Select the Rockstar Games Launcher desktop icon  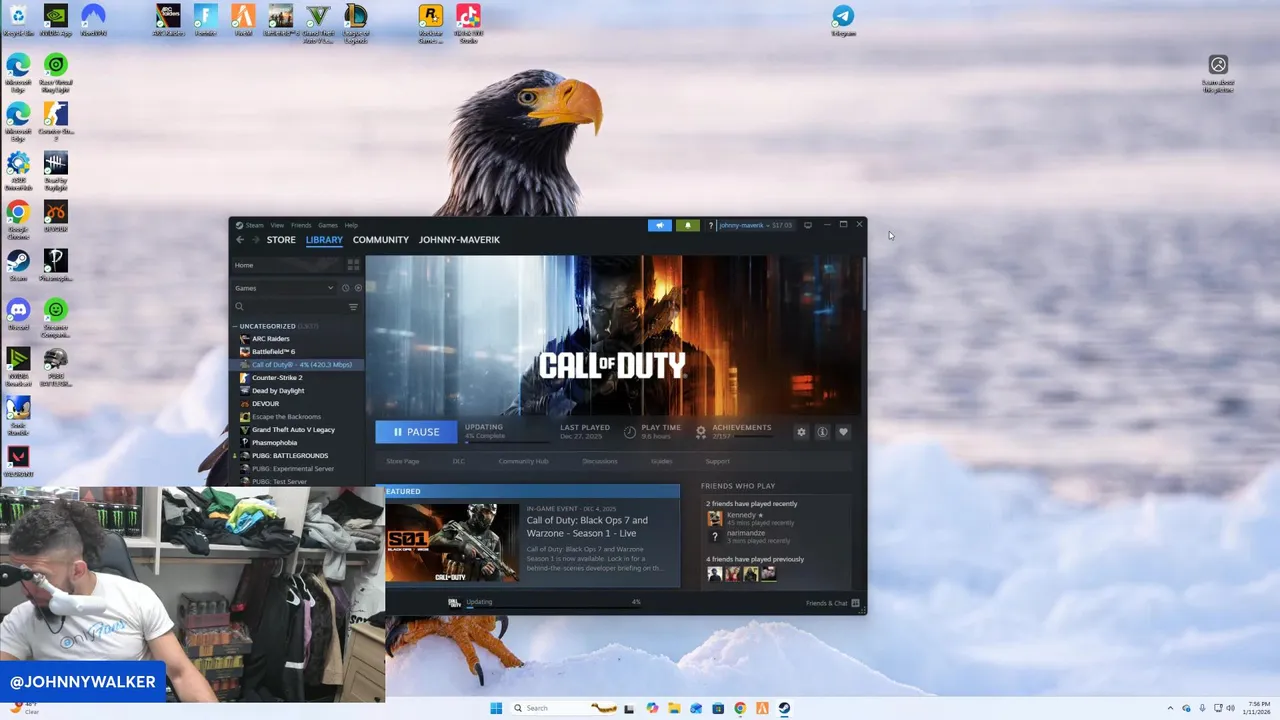tap(430, 22)
